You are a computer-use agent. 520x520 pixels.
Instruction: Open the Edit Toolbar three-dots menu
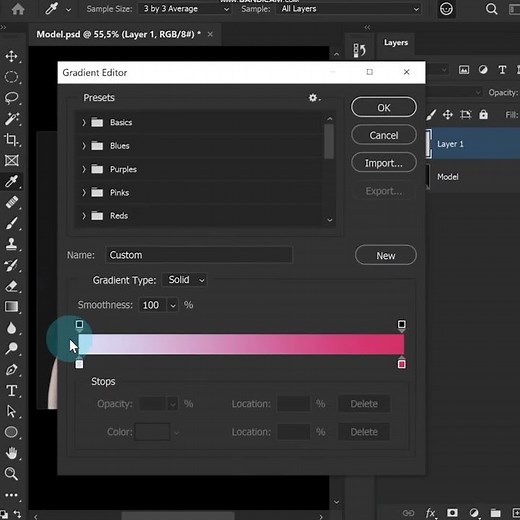11,495
